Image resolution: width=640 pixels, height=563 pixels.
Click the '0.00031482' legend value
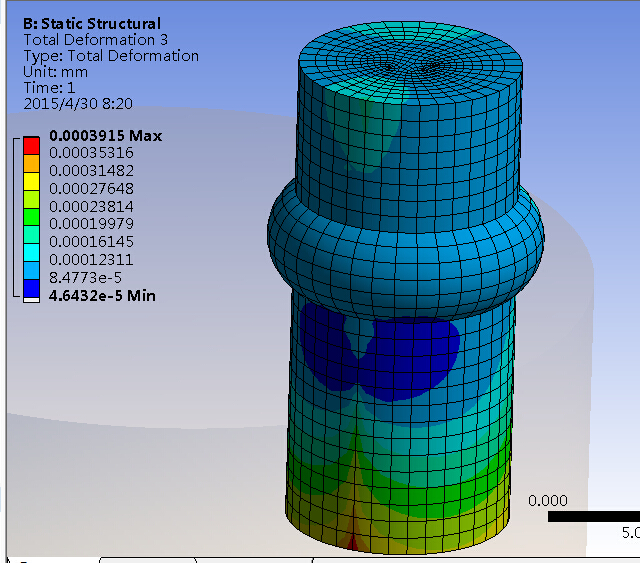(x=91, y=171)
